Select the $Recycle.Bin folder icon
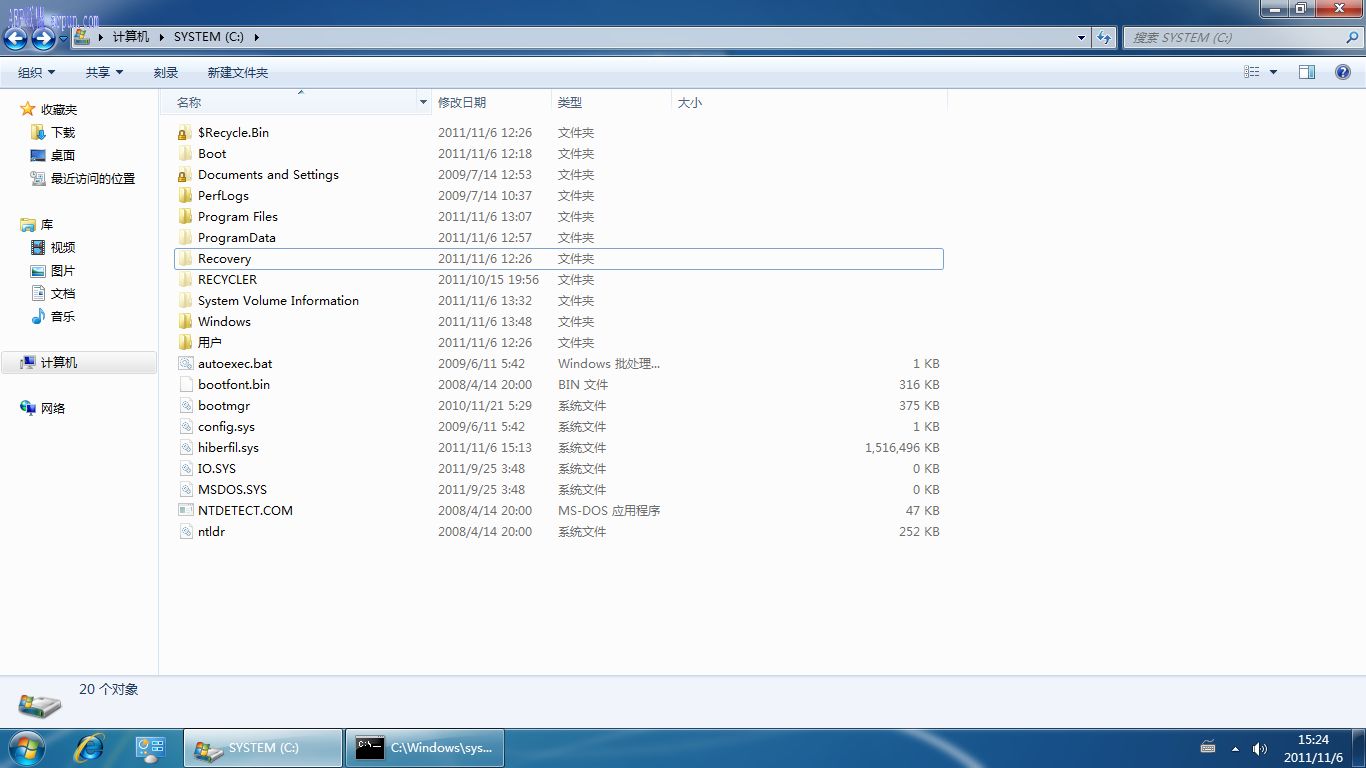1366x768 pixels. [184, 133]
